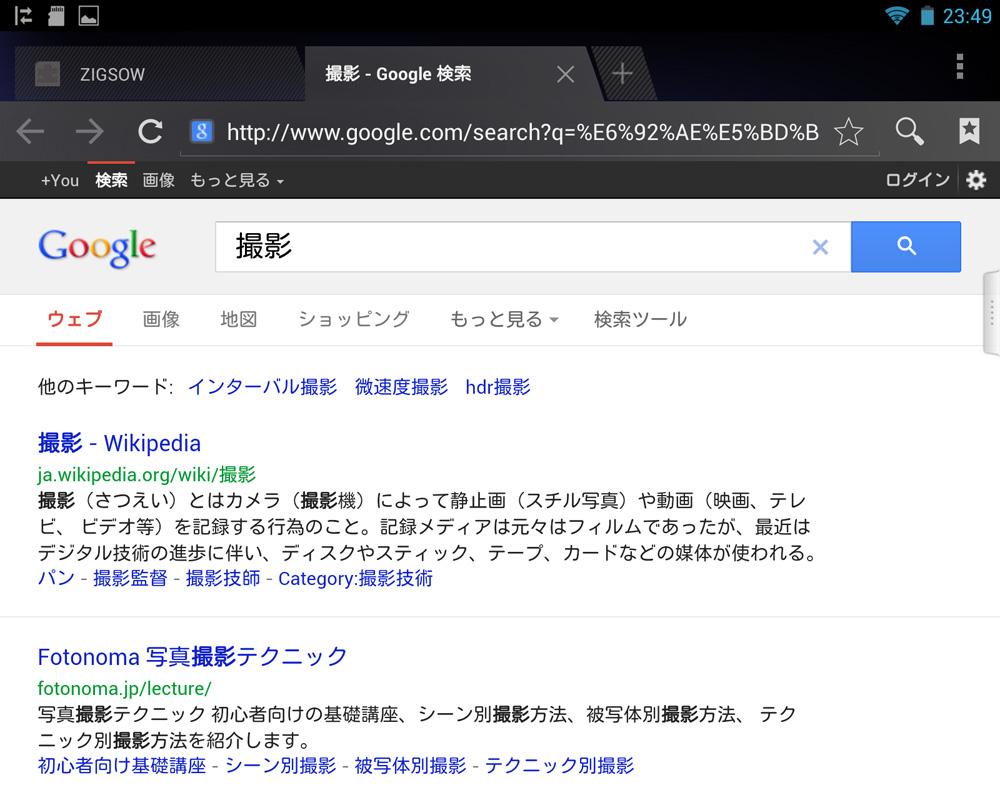Switch to ショッピング results tab

354,319
